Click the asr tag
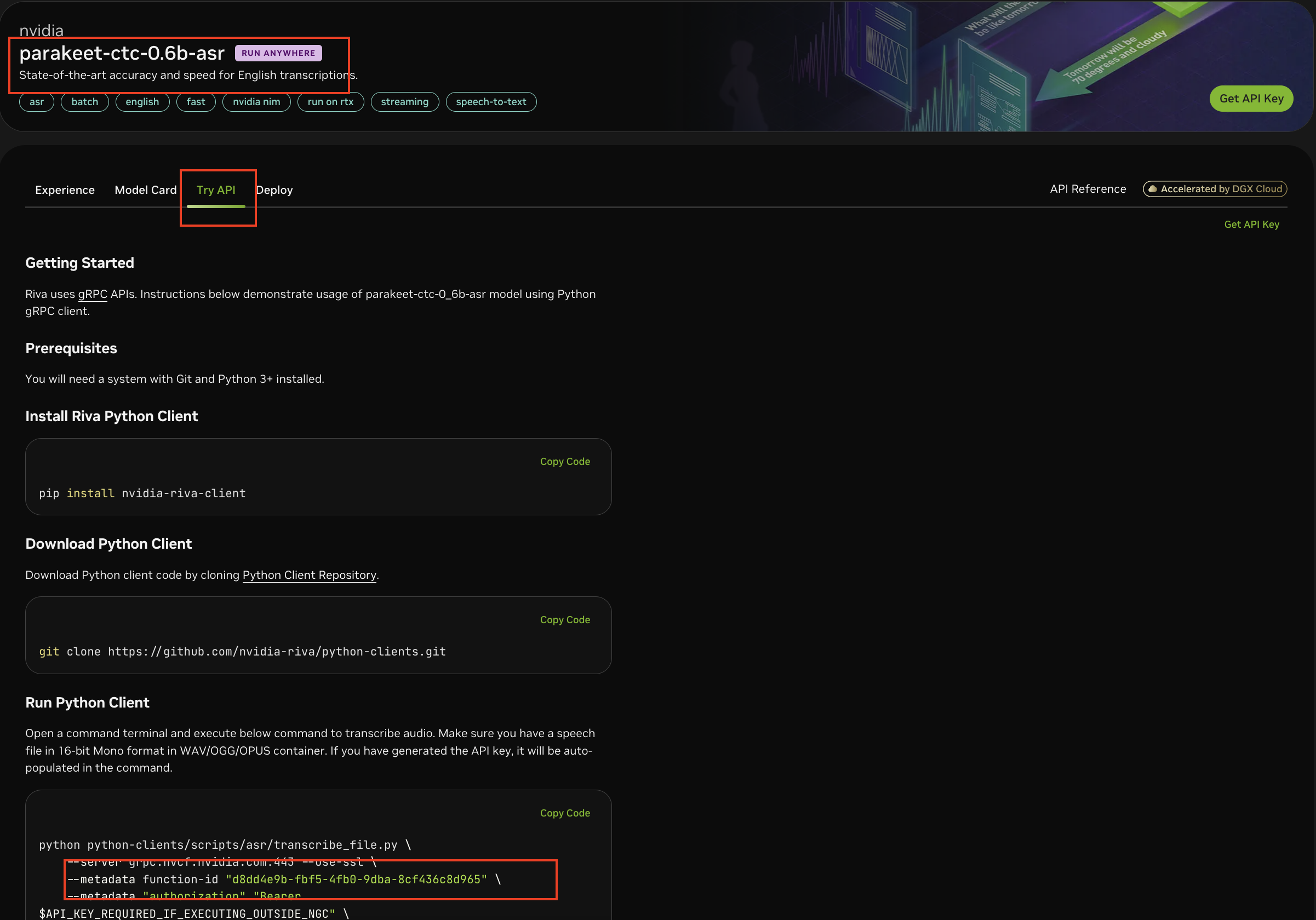The width and height of the screenshot is (1316, 920). click(37, 102)
